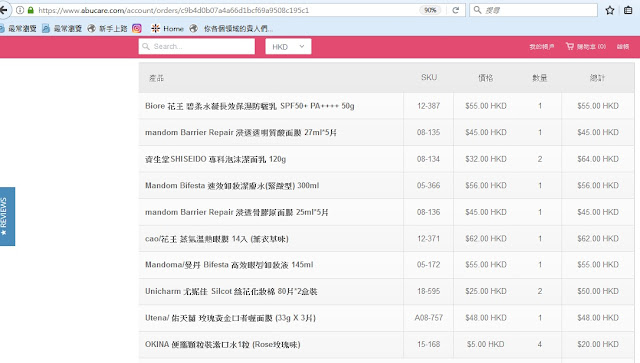Click the SKU column header

(x=429, y=78)
